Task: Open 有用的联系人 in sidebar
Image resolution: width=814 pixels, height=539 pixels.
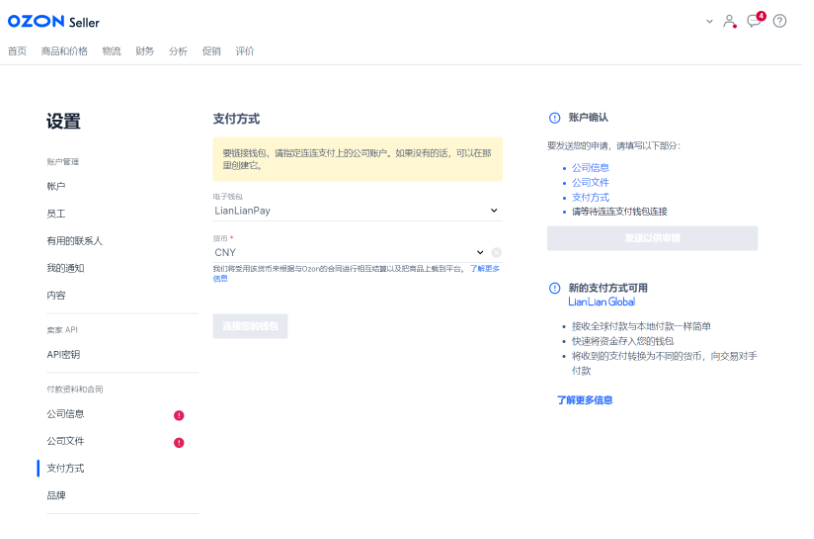Action: 75,240
